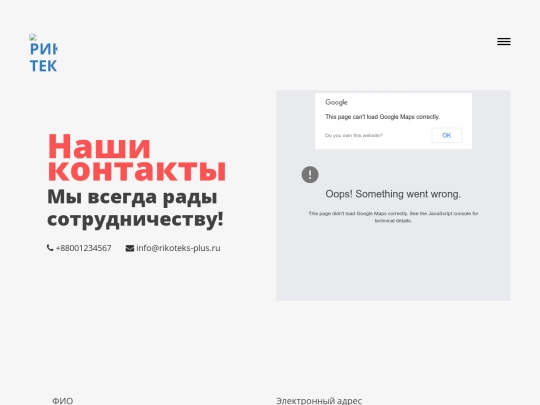540x405 pixels.
Task: Click the Рикотекс logo image
Action: [43, 53]
